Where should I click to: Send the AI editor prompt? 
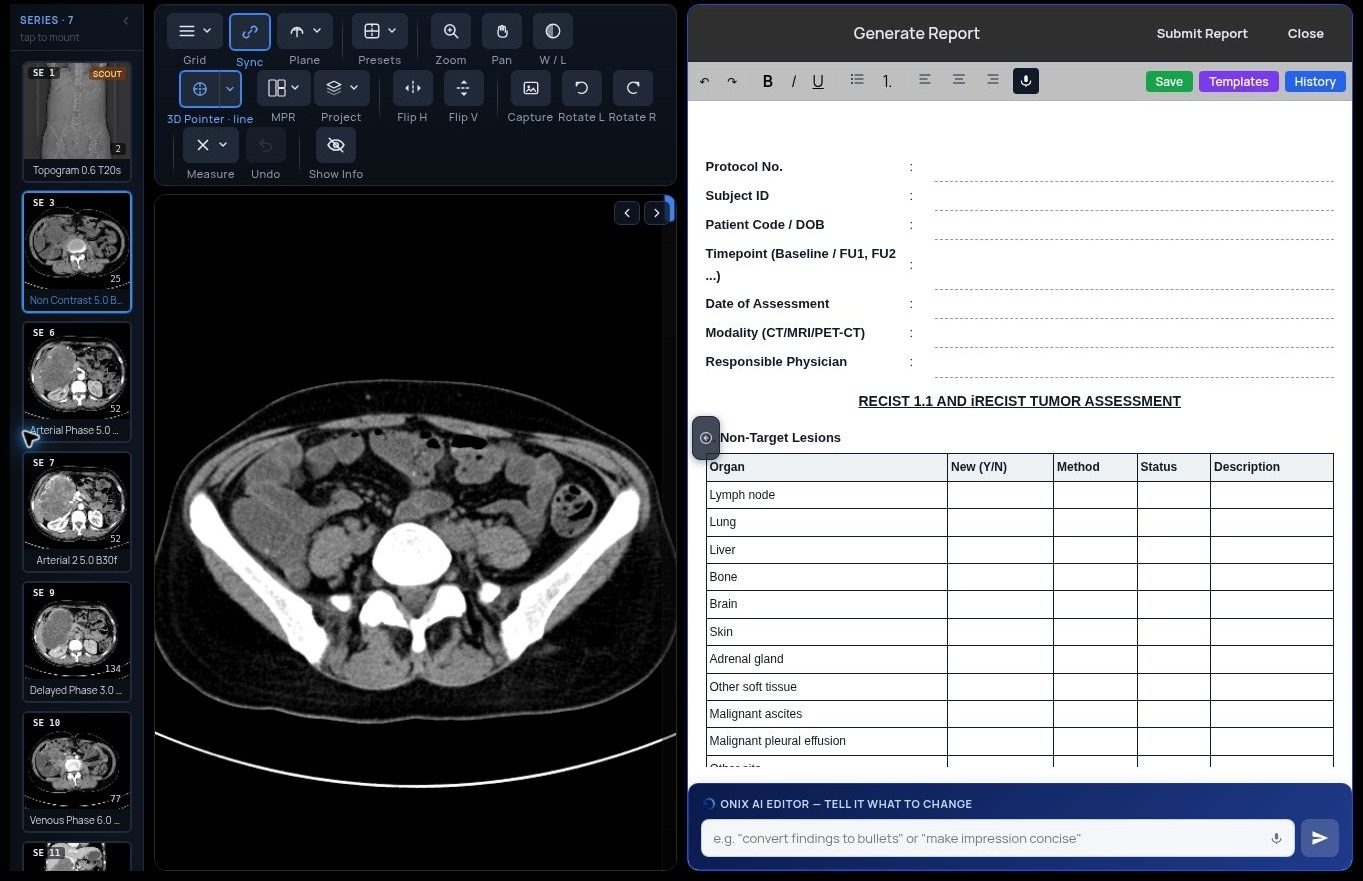pos(1320,838)
